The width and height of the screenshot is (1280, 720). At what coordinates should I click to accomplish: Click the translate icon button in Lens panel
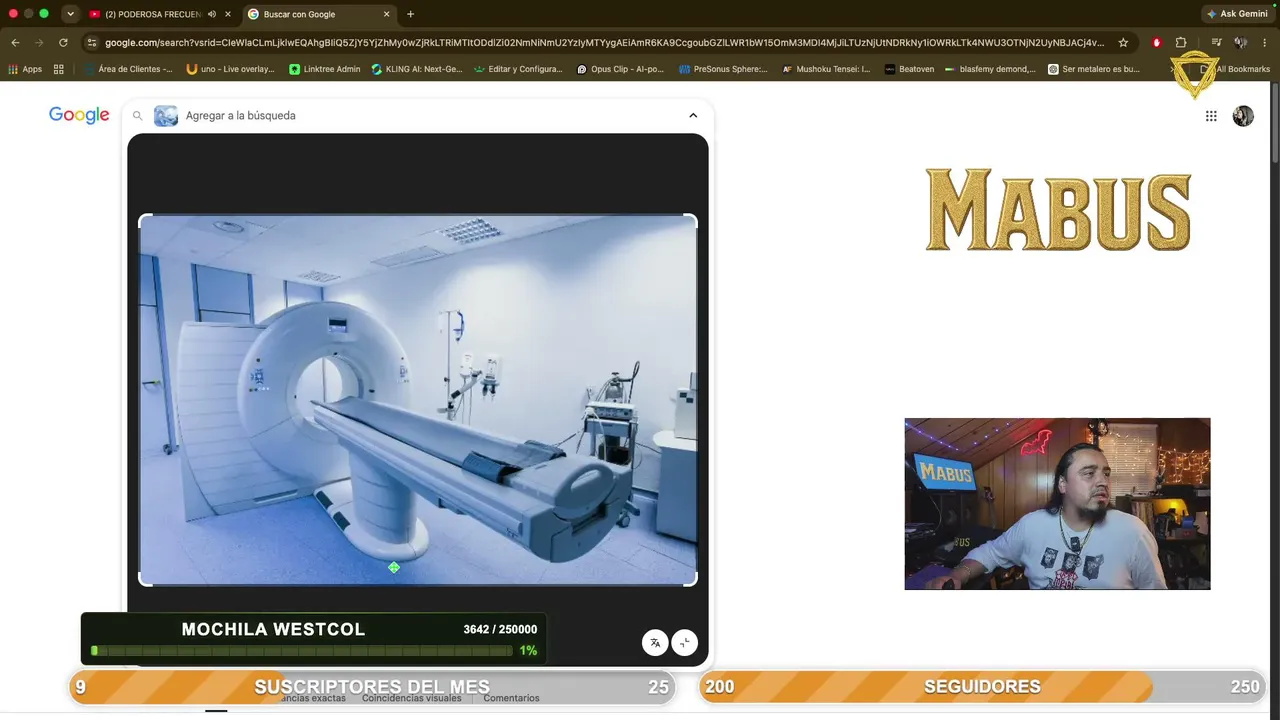point(654,643)
